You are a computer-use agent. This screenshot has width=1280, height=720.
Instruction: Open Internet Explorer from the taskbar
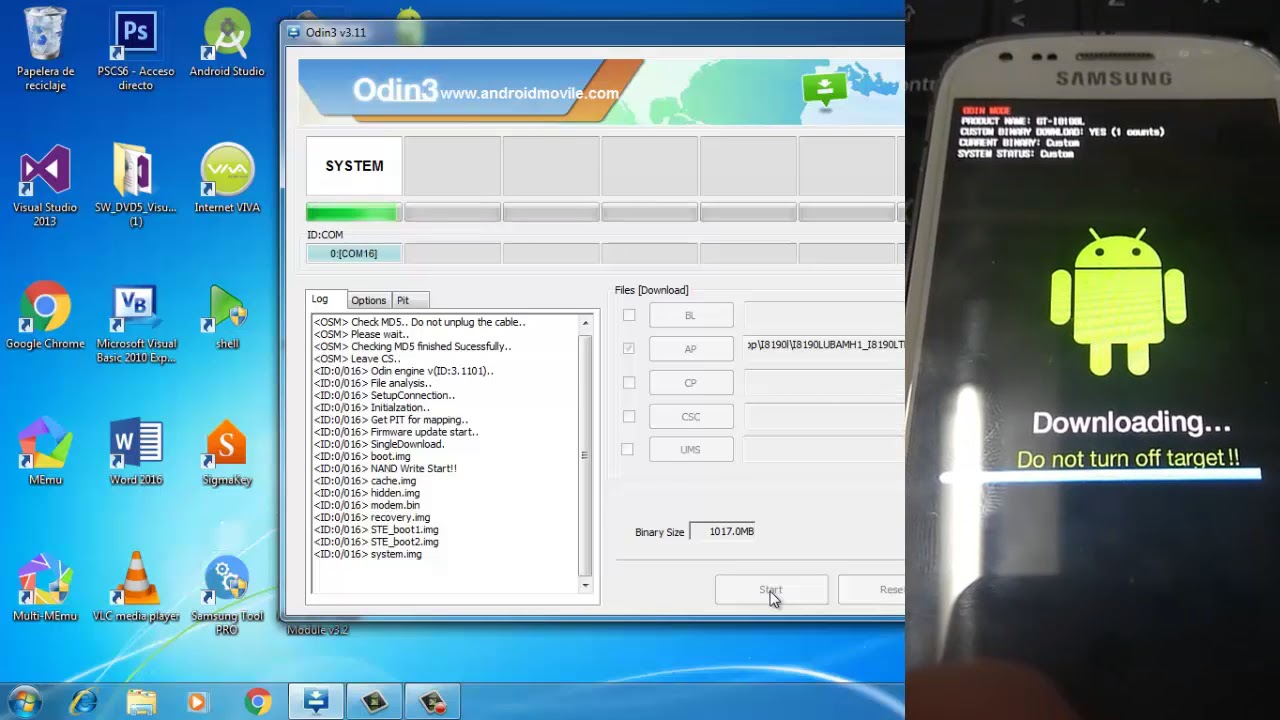(83, 702)
